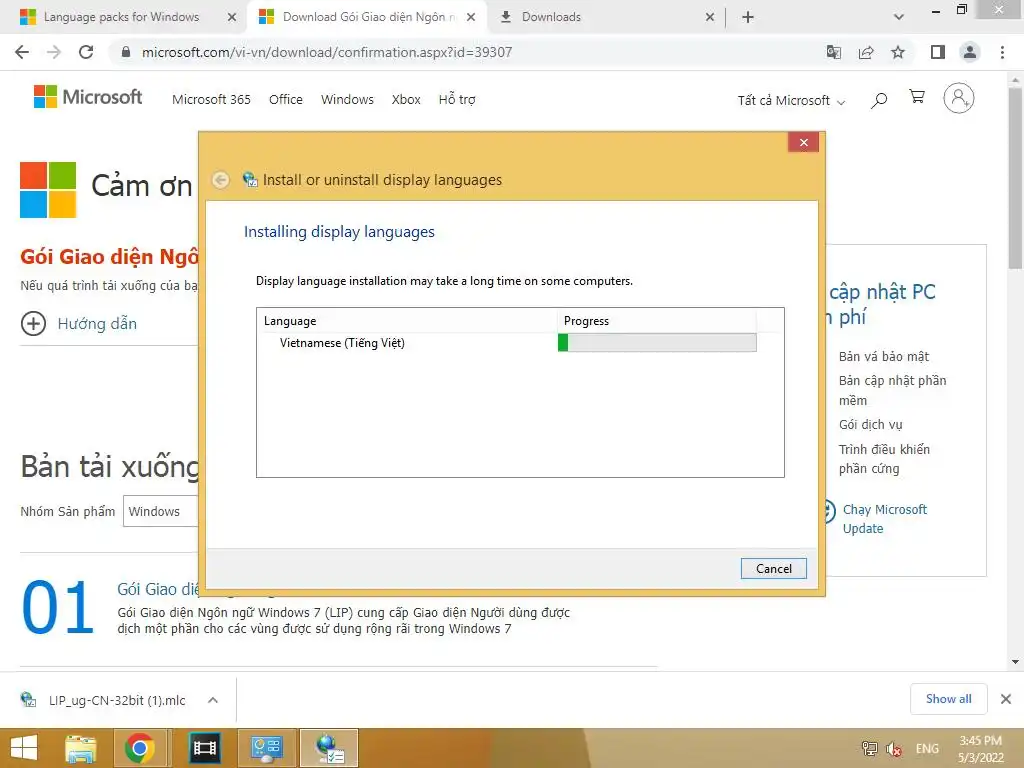Open Chạy Microsoft Update link
Image resolution: width=1024 pixels, height=768 pixels.
pos(884,519)
